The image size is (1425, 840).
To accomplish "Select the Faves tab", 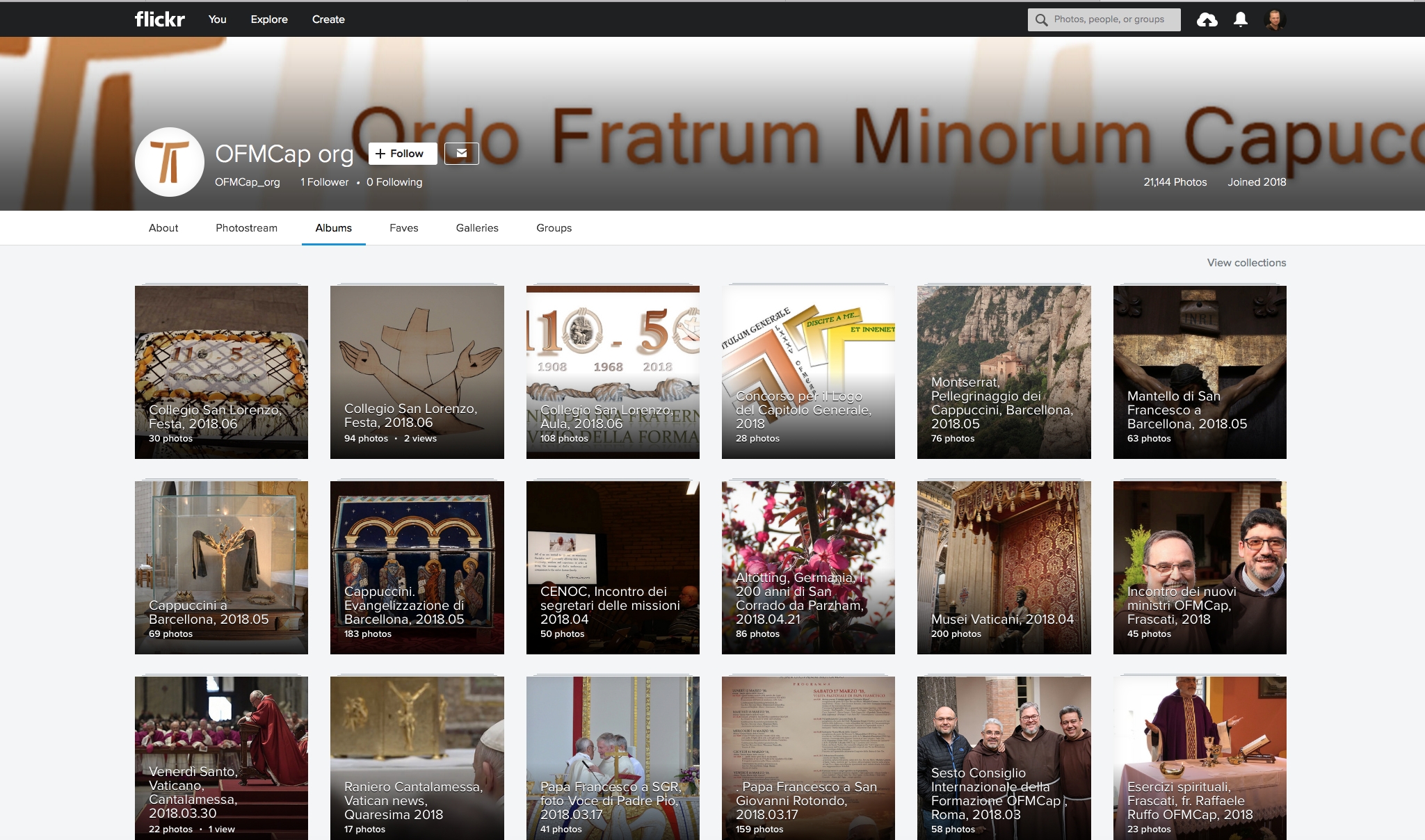I will click(x=403, y=228).
